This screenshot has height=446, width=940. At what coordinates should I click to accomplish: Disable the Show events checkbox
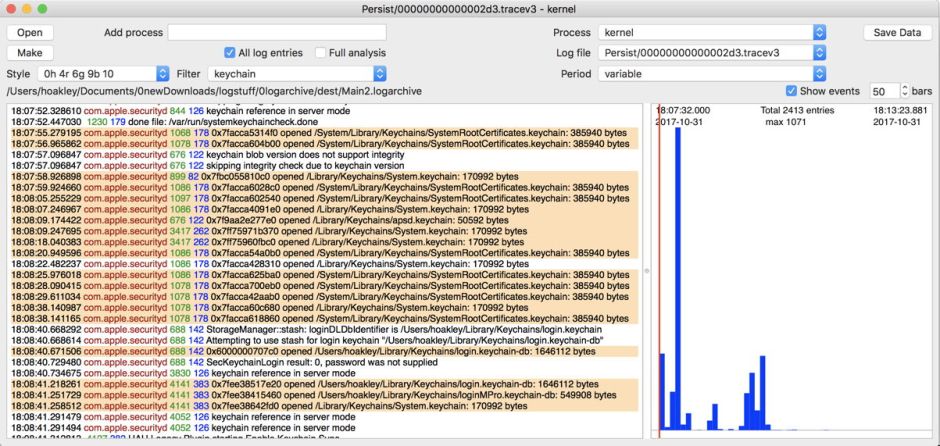[x=792, y=90]
